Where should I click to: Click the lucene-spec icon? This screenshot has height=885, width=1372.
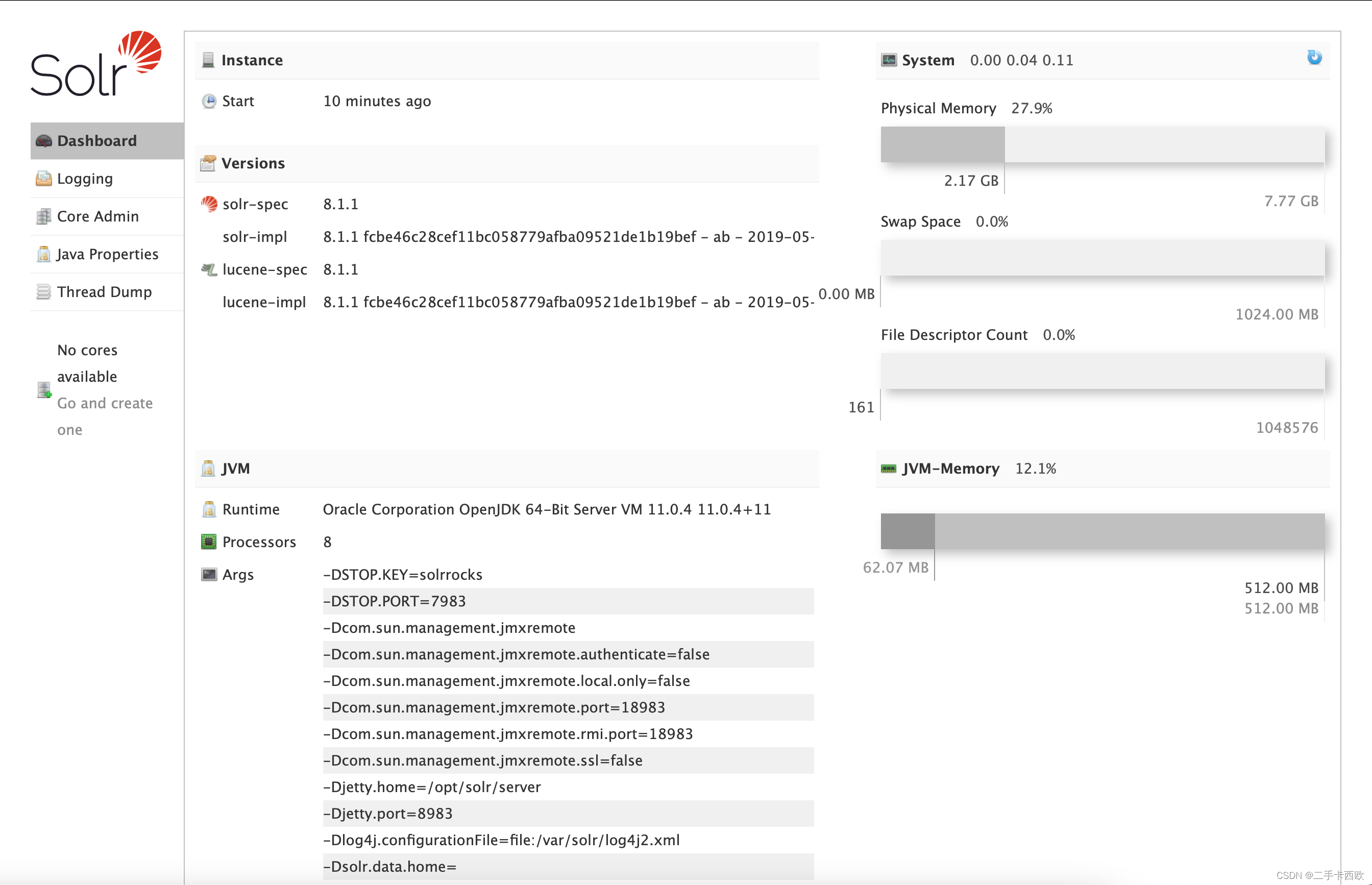click(209, 269)
